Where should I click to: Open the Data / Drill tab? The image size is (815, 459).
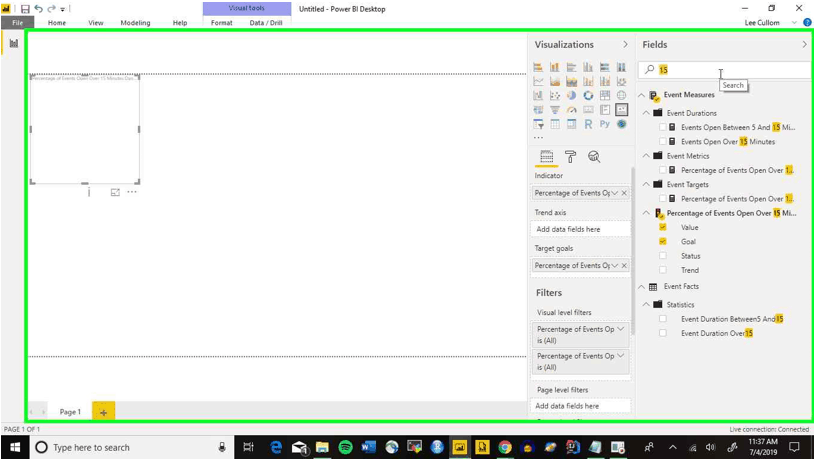coord(266,23)
